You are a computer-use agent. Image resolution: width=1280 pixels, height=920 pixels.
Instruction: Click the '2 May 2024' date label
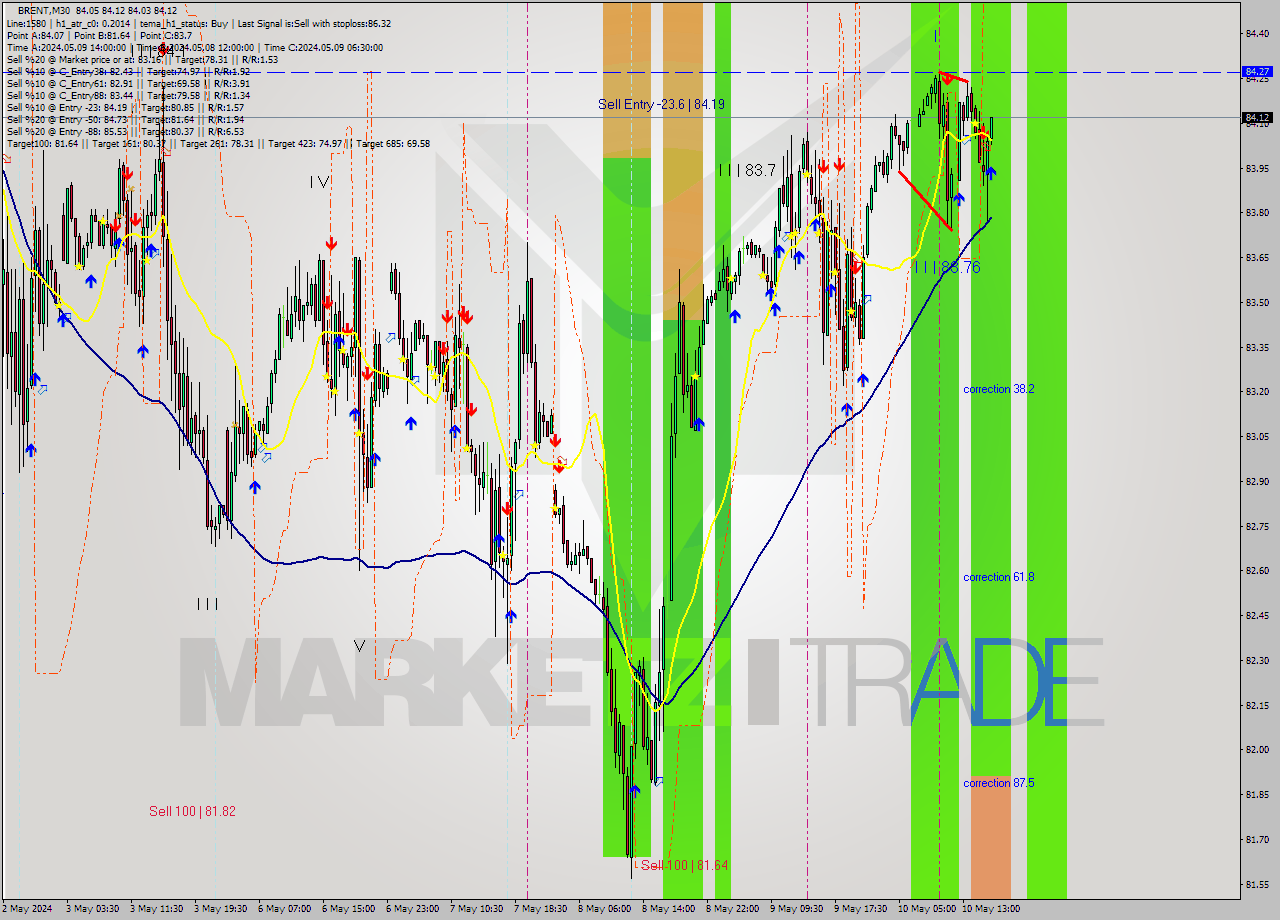pos(27,909)
